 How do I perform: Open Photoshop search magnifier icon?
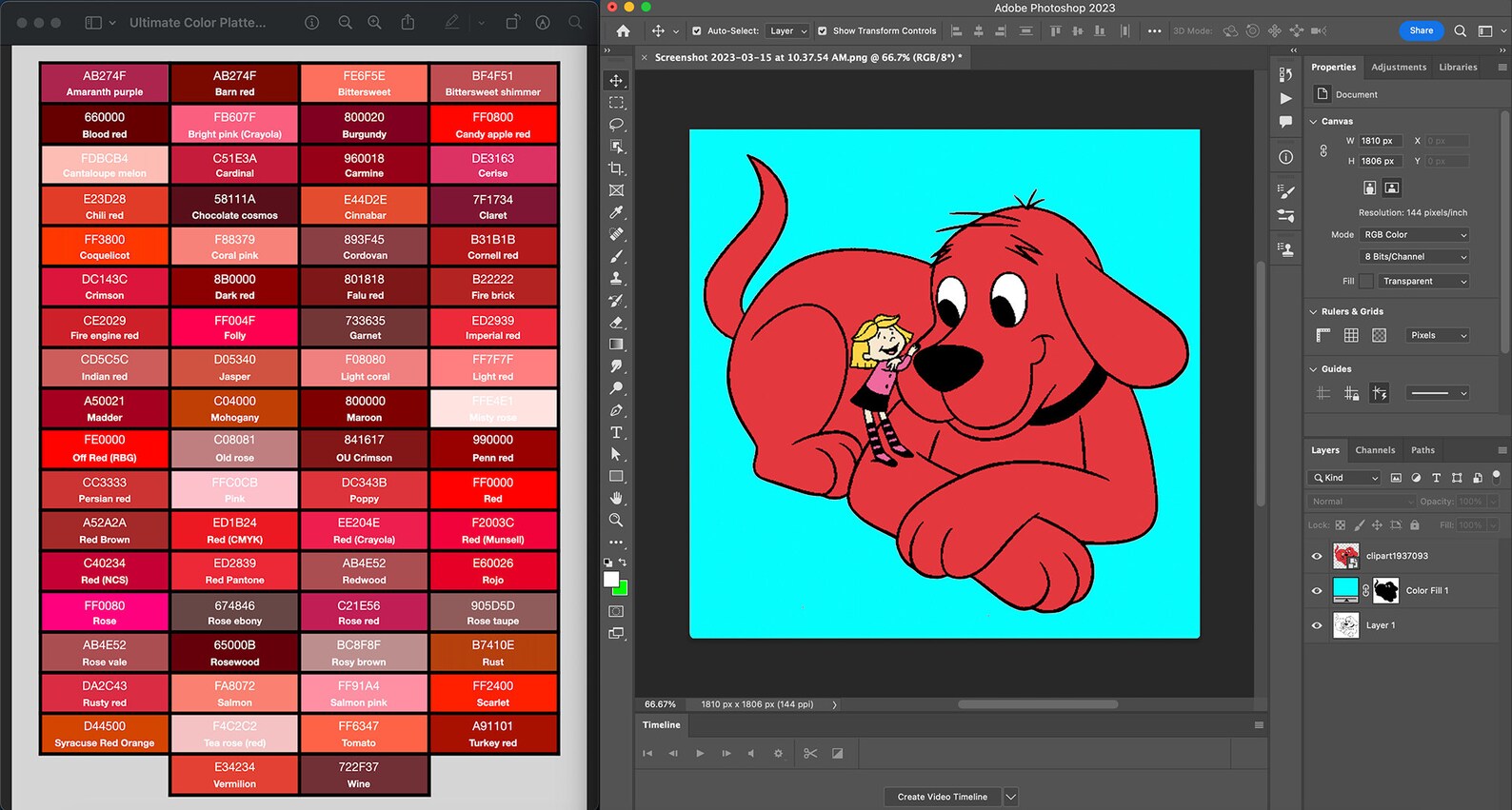pyautogui.click(x=1460, y=31)
